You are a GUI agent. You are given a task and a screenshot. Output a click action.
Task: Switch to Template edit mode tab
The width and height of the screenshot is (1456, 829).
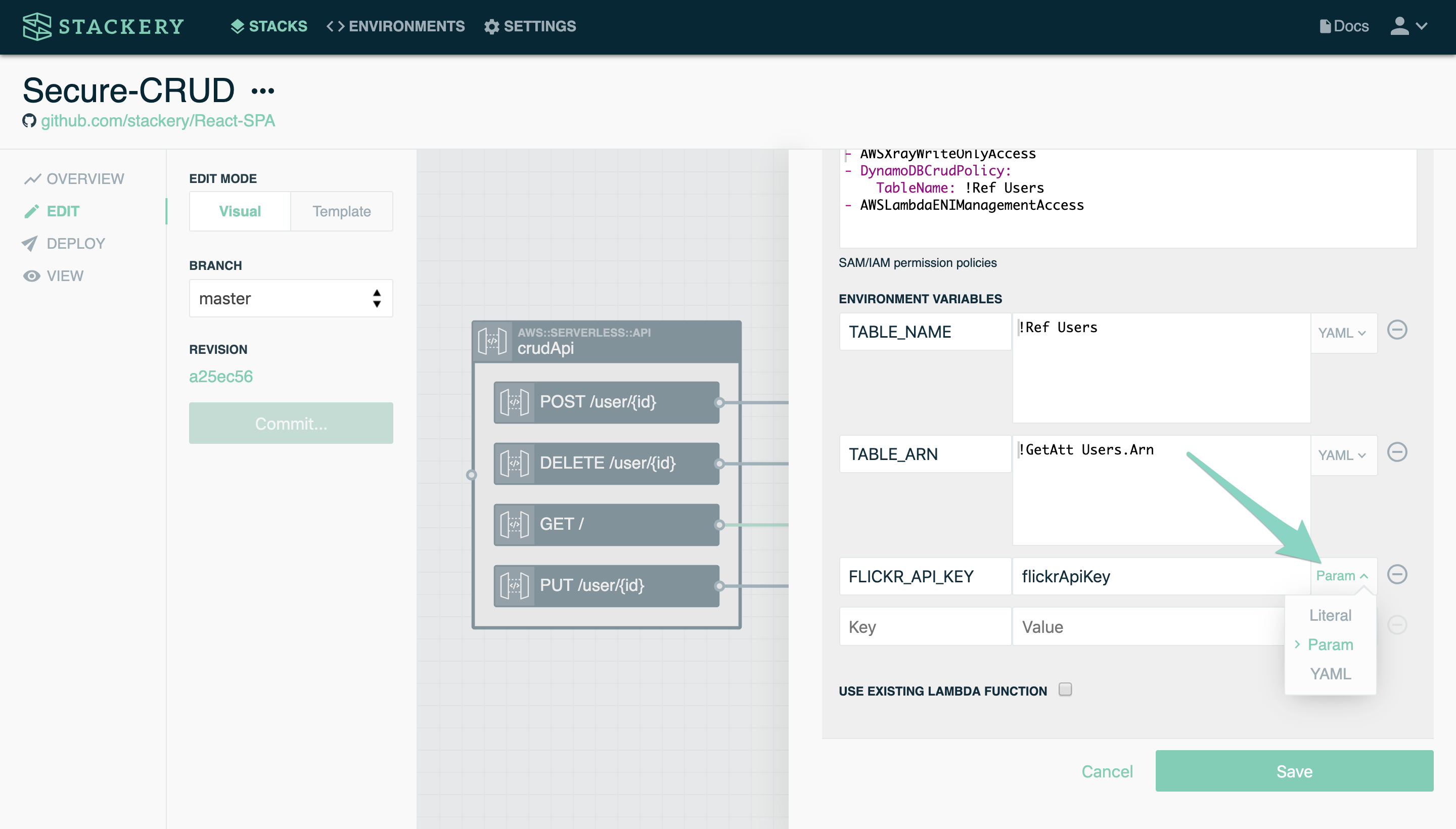[x=341, y=211]
